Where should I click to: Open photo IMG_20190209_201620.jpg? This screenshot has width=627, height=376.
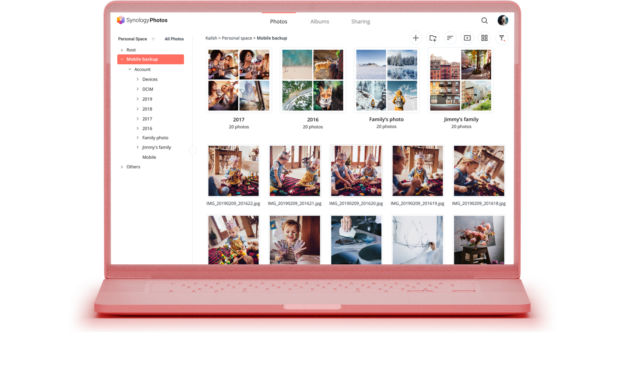(356, 171)
